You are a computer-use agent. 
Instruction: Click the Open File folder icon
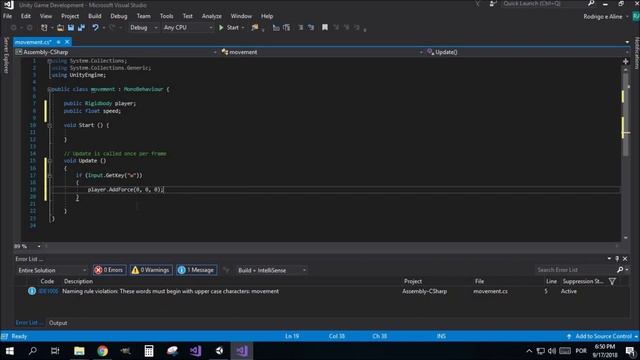coord(60,28)
